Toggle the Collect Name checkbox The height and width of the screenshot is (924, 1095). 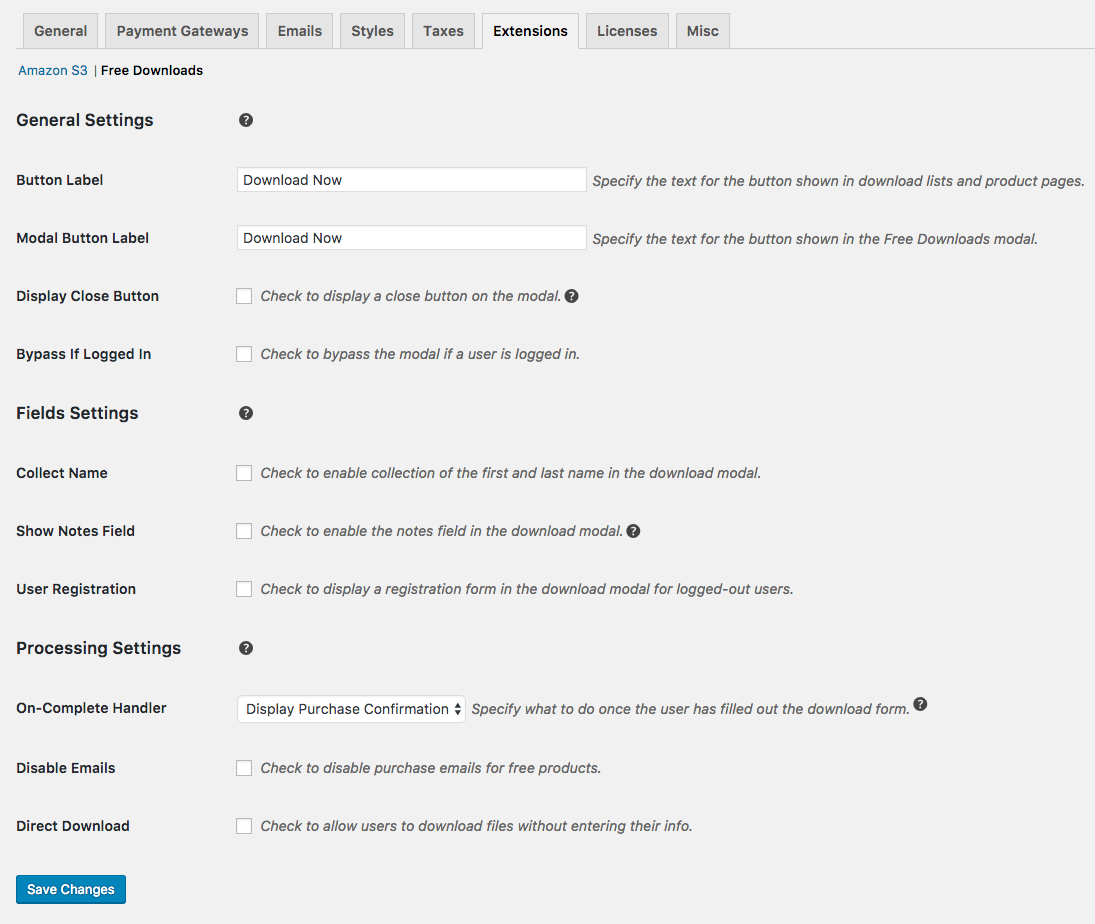click(x=244, y=473)
